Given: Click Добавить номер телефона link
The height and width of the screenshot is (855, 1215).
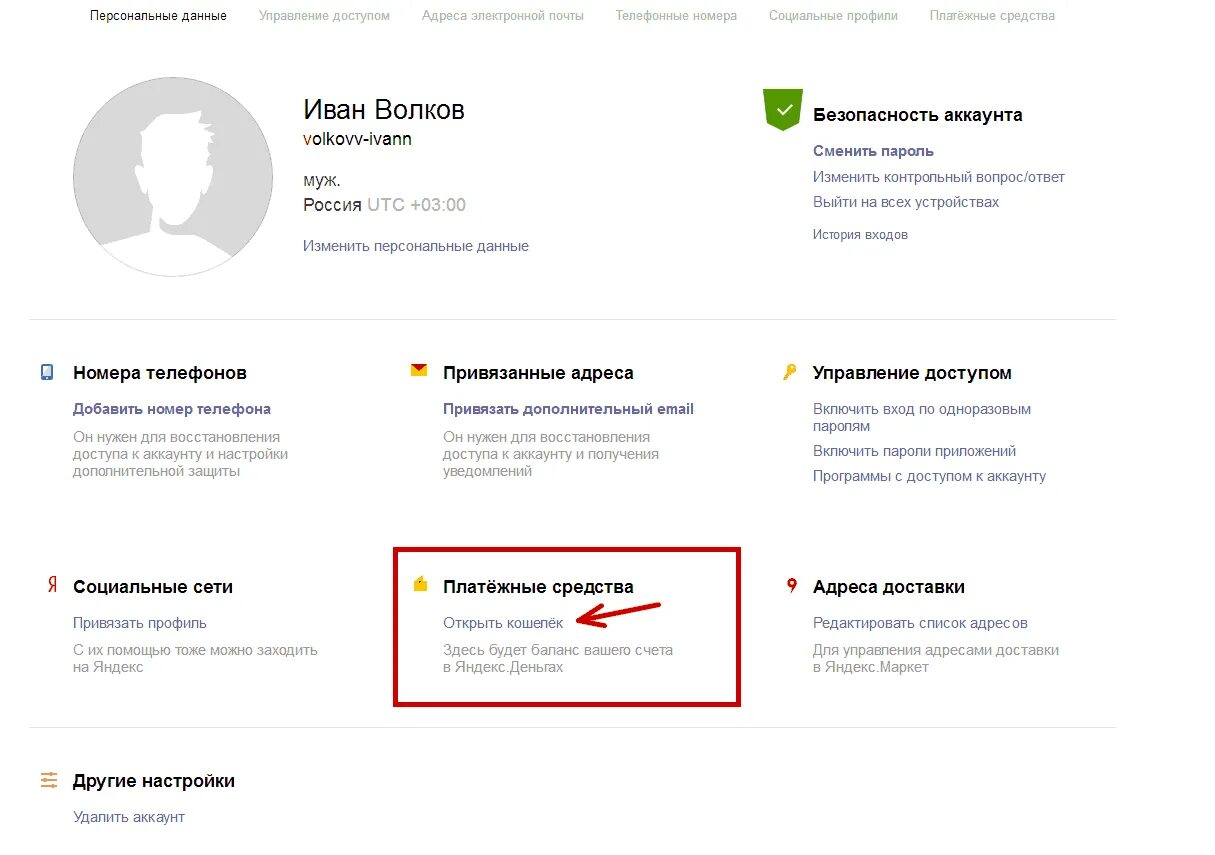Looking at the screenshot, I should [x=172, y=409].
